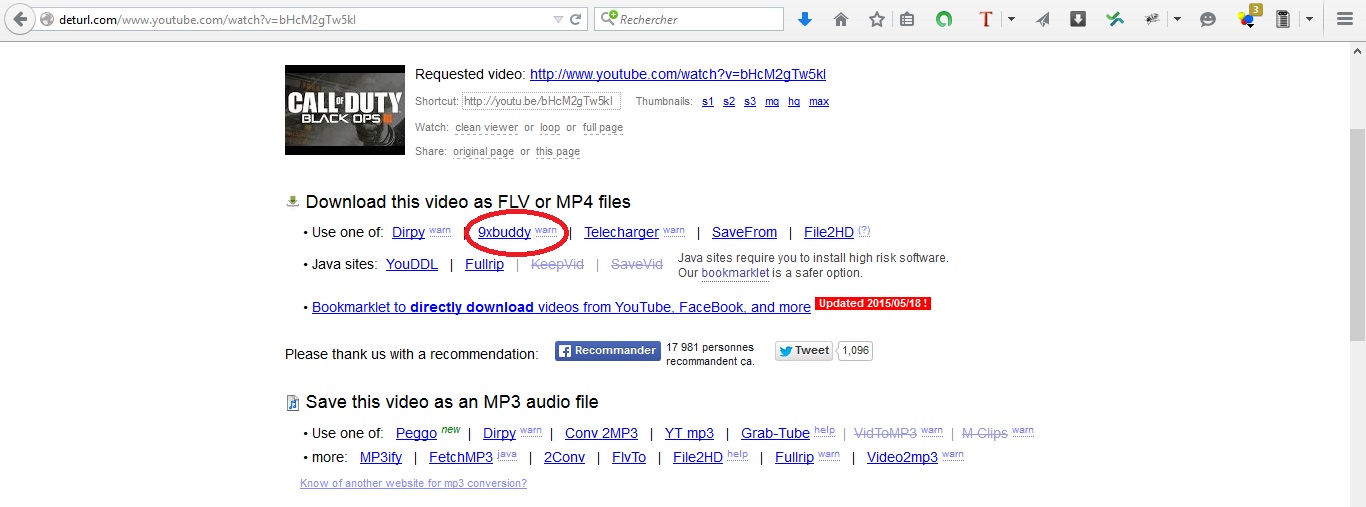Open dropdown arrow next to the bug icon
Viewport: 1366px width, 507px height.
[x=1177, y=19]
